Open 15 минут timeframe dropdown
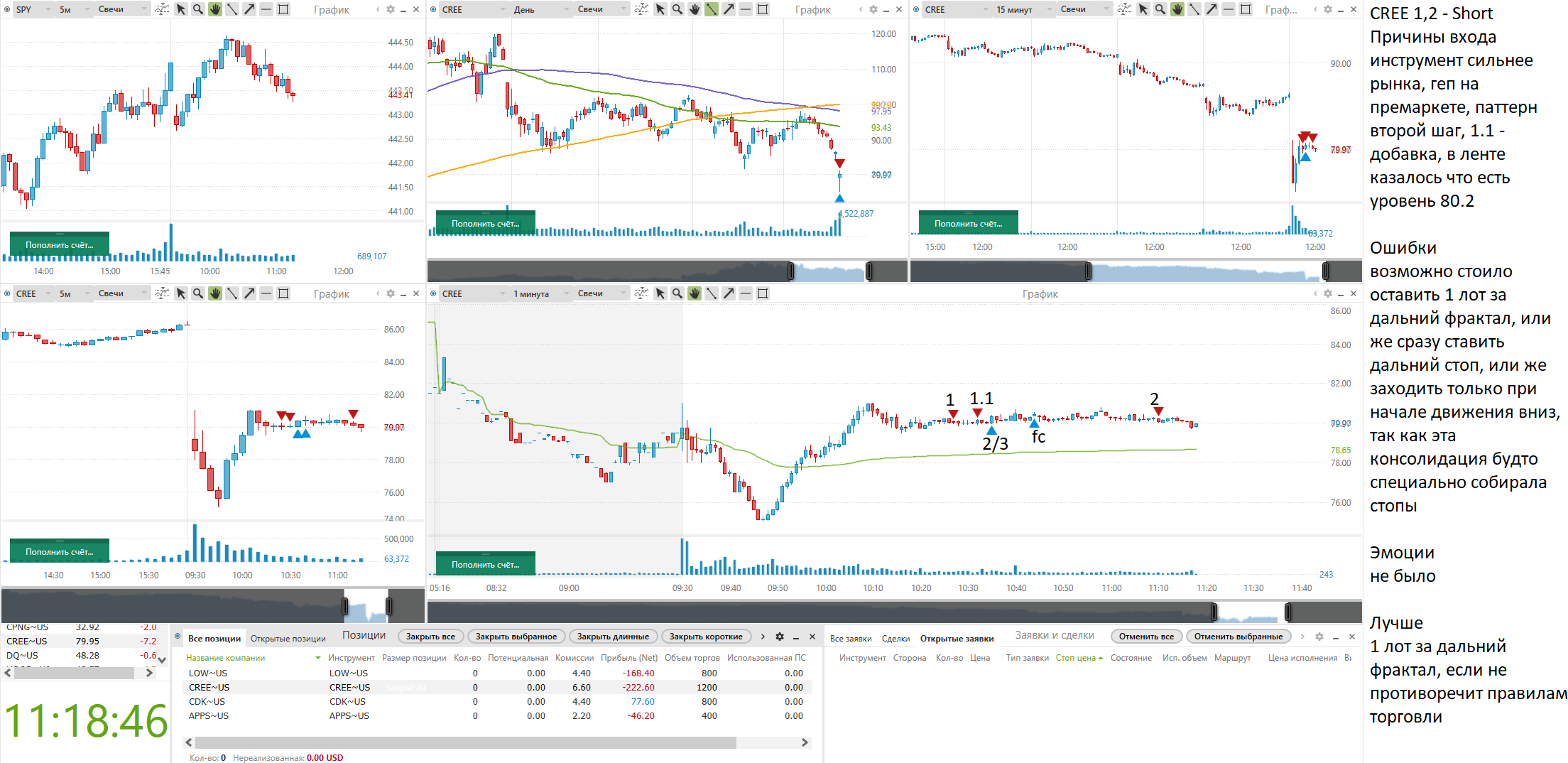The width and height of the screenshot is (1568, 763). pos(1024,9)
